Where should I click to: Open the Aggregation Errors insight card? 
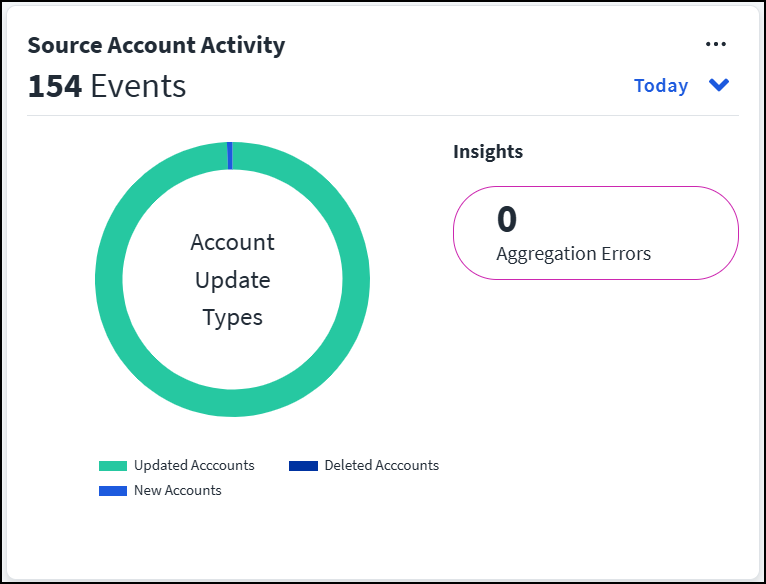pos(596,233)
